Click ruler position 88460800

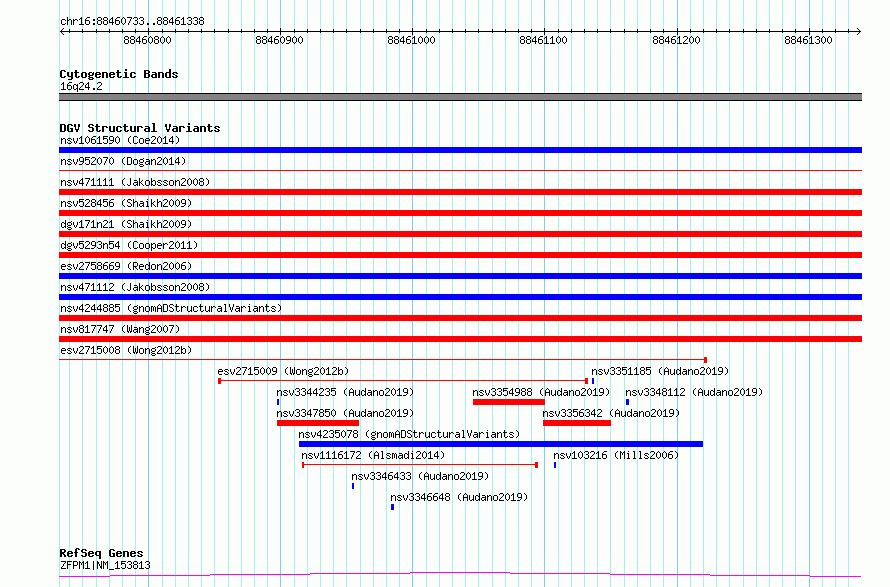(147, 40)
